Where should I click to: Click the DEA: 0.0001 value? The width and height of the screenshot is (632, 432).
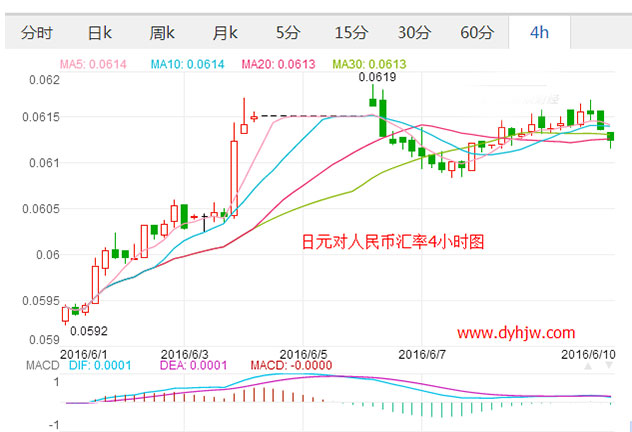point(193,366)
